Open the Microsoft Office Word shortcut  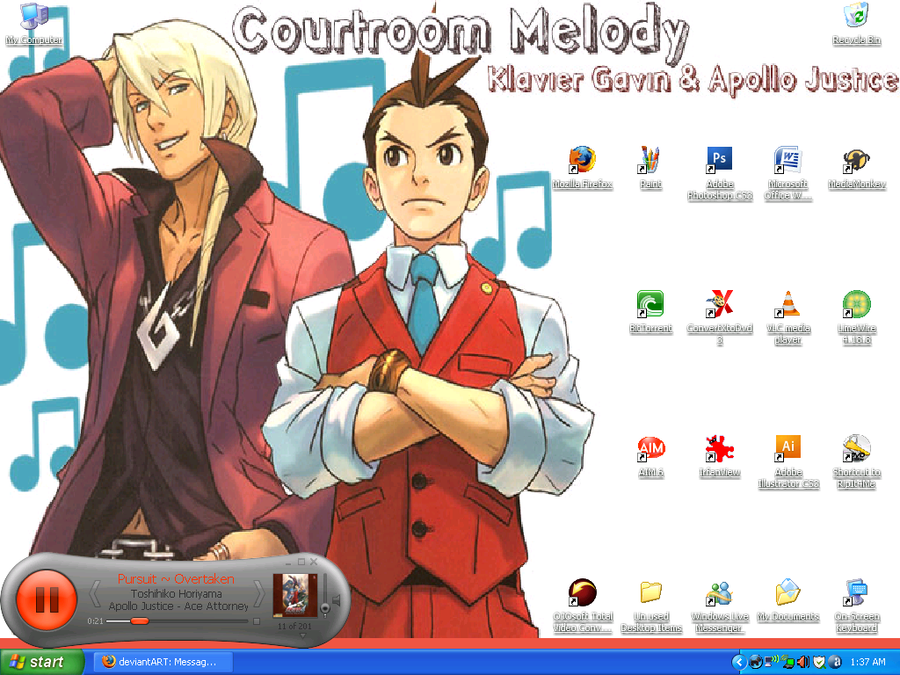click(x=788, y=173)
